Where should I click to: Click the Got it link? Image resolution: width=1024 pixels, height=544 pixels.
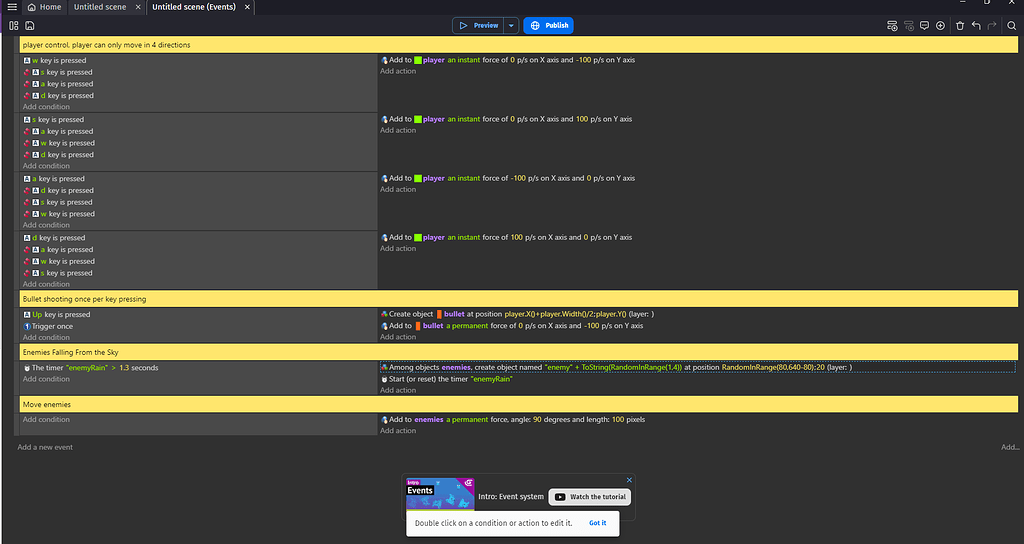click(597, 523)
